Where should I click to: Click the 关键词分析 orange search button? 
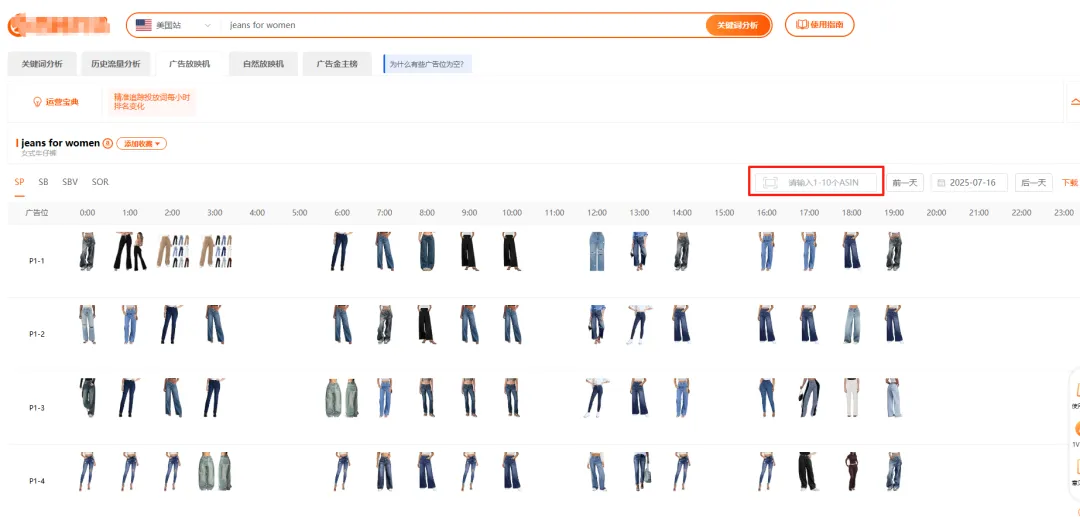pyautogui.click(x=738, y=25)
